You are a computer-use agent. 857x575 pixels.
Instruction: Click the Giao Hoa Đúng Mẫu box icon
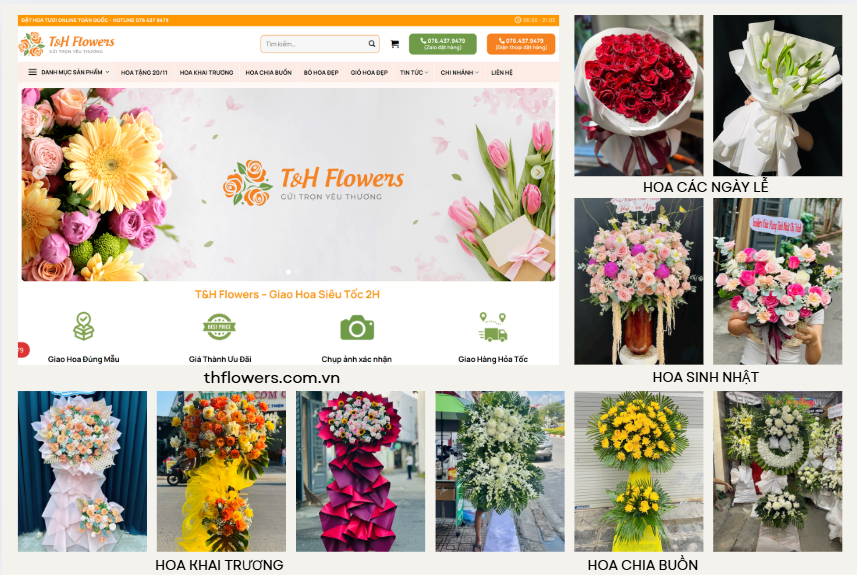(x=84, y=326)
